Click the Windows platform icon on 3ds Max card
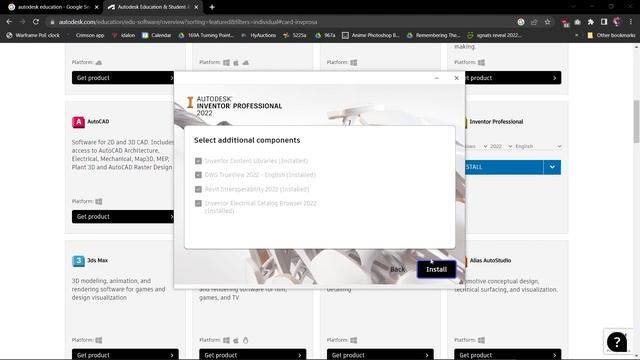The height and width of the screenshot is (360, 640). coord(99,340)
